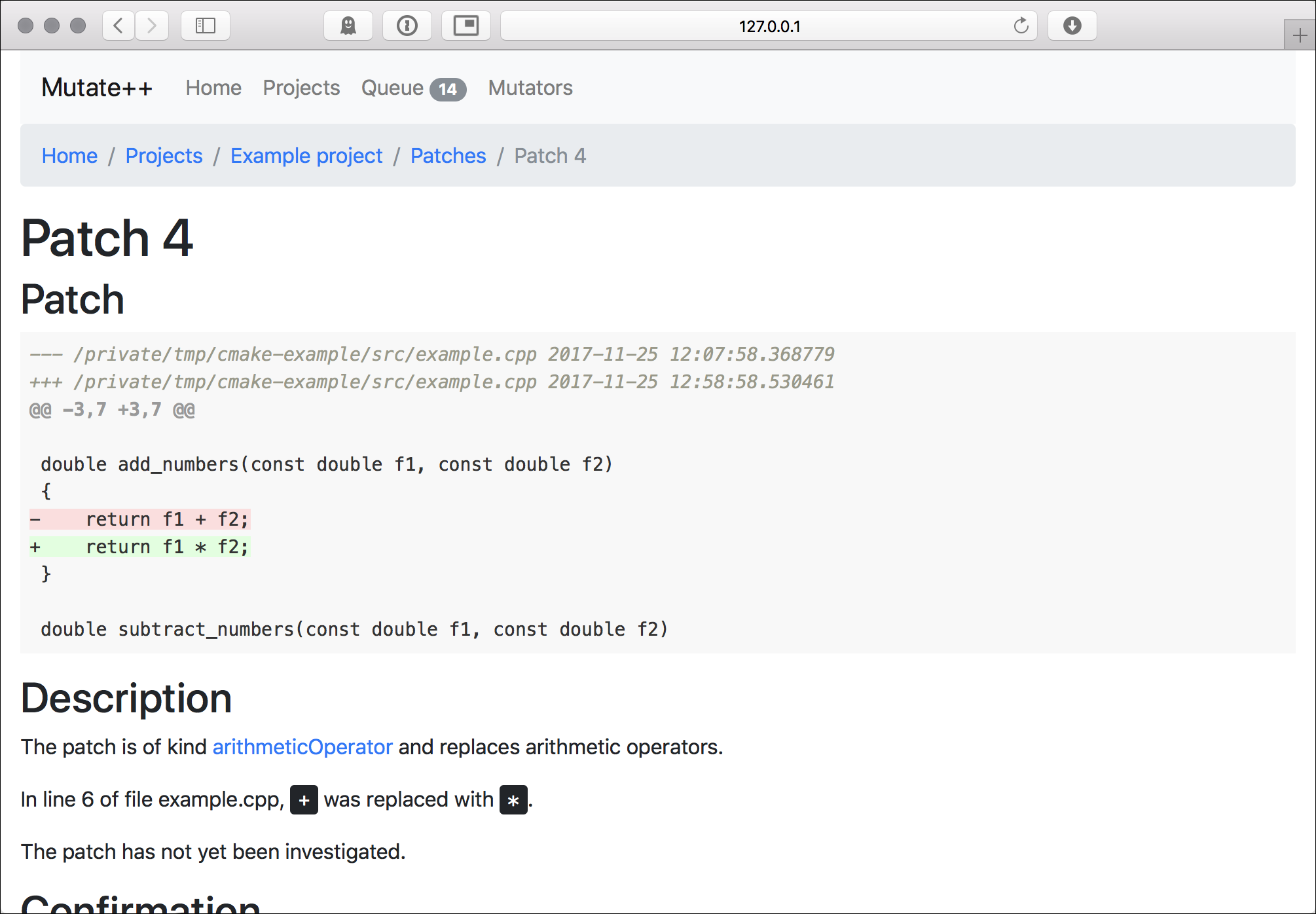1316x914 pixels.
Task: Open the Mutators navbar item
Action: click(530, 88)
